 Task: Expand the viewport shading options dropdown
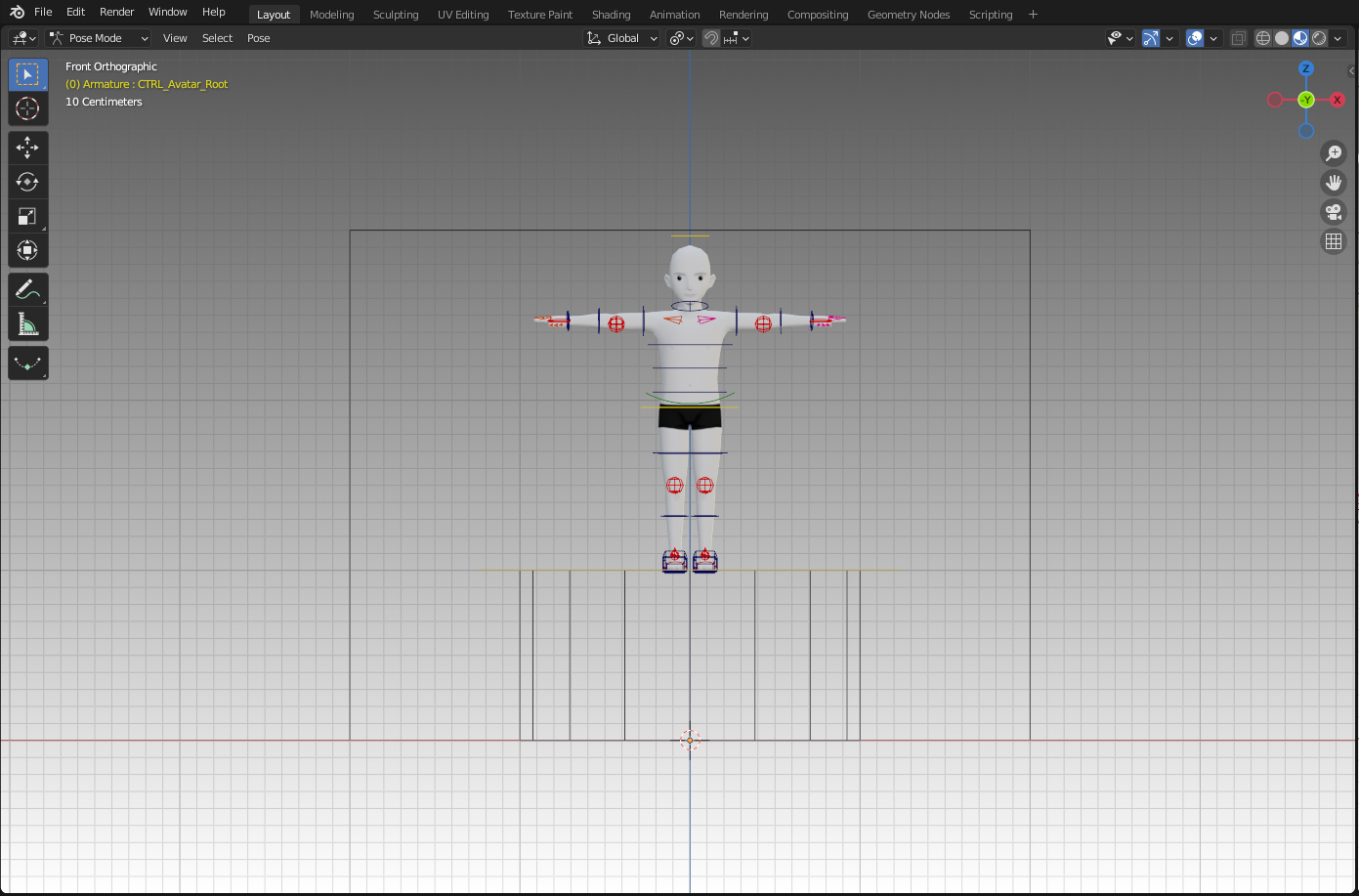(1338, 38)
